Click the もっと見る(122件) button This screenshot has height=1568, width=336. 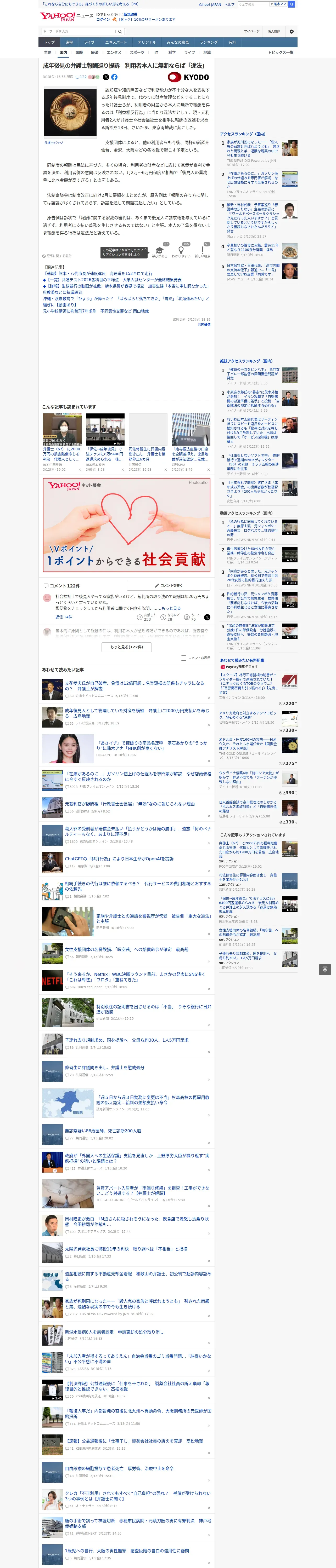tap(126, 647)
